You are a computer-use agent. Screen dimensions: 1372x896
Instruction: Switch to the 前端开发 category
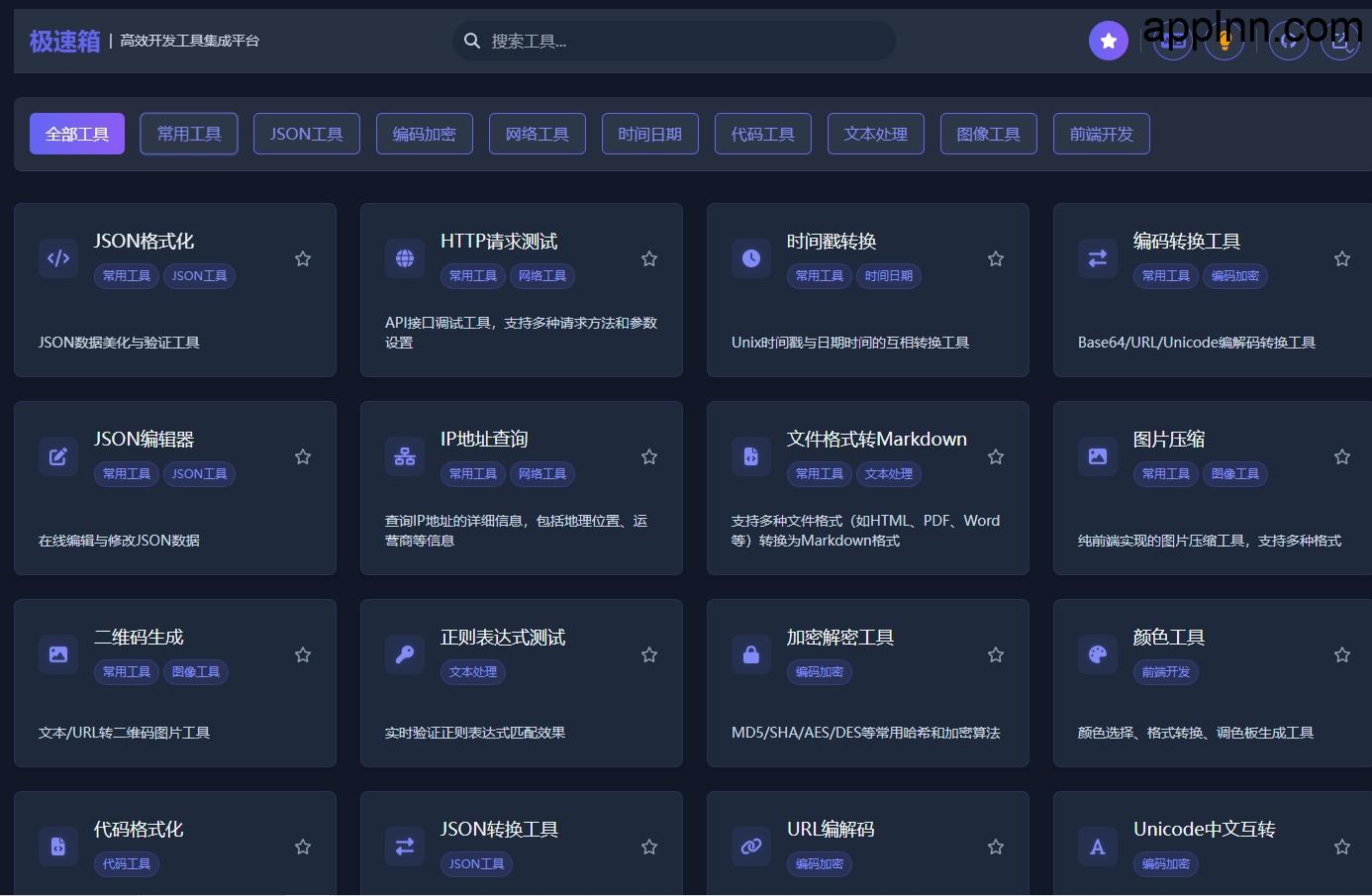point(1102,134)
